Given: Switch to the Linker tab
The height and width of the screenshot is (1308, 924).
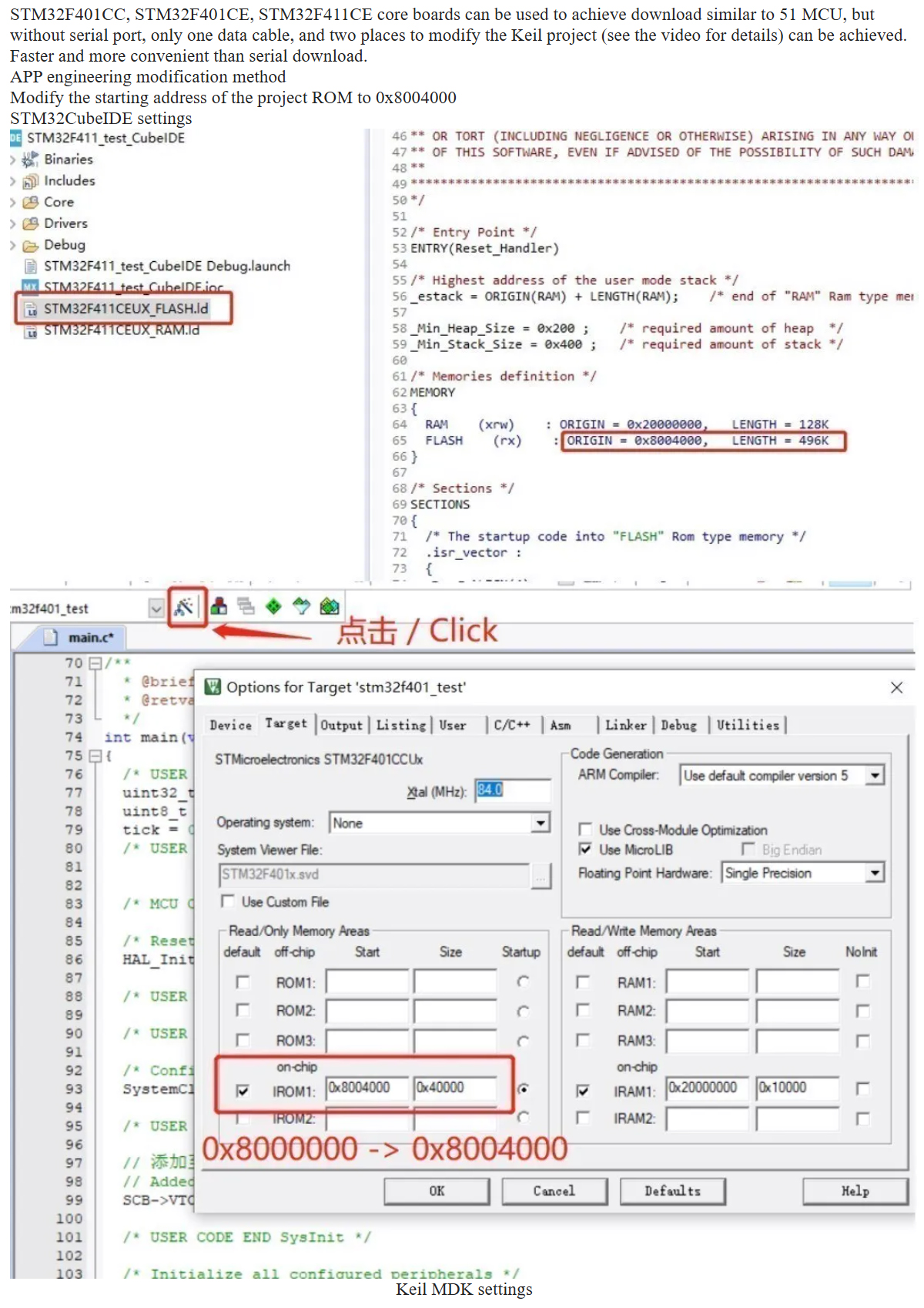Looking at the screenshot, I should click(x=625, y=725).
